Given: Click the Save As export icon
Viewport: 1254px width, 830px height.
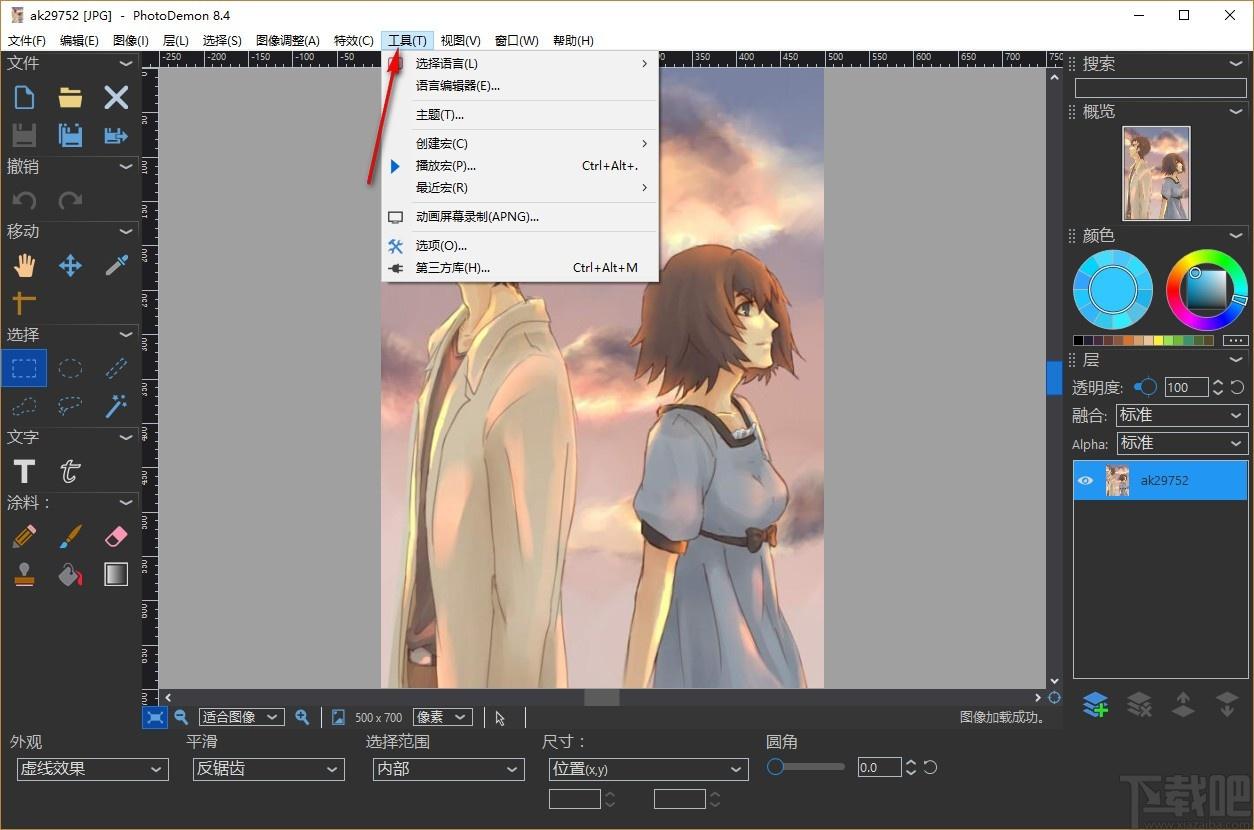Looking at the screenshot, I should coord(116,135).
